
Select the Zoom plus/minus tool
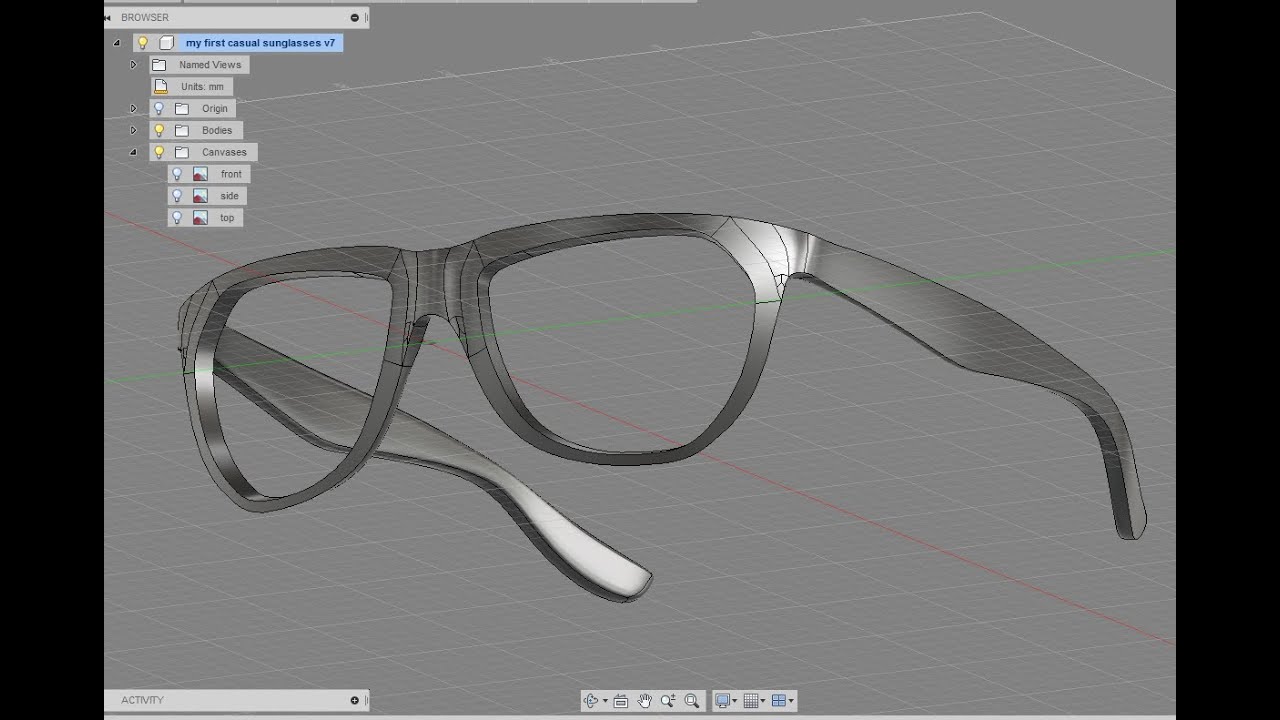pyautogui.click(x=668, y=701)
